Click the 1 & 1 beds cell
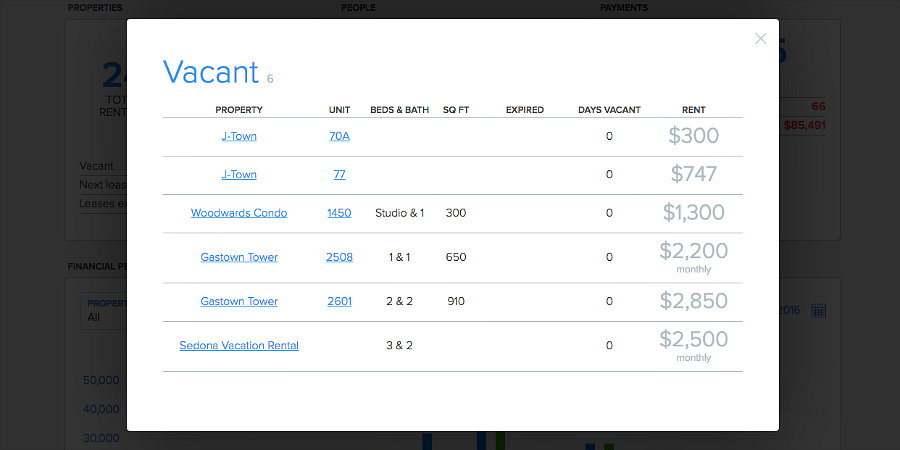Image resolution: width=900 pixels, height=450 pixels. 399,257
